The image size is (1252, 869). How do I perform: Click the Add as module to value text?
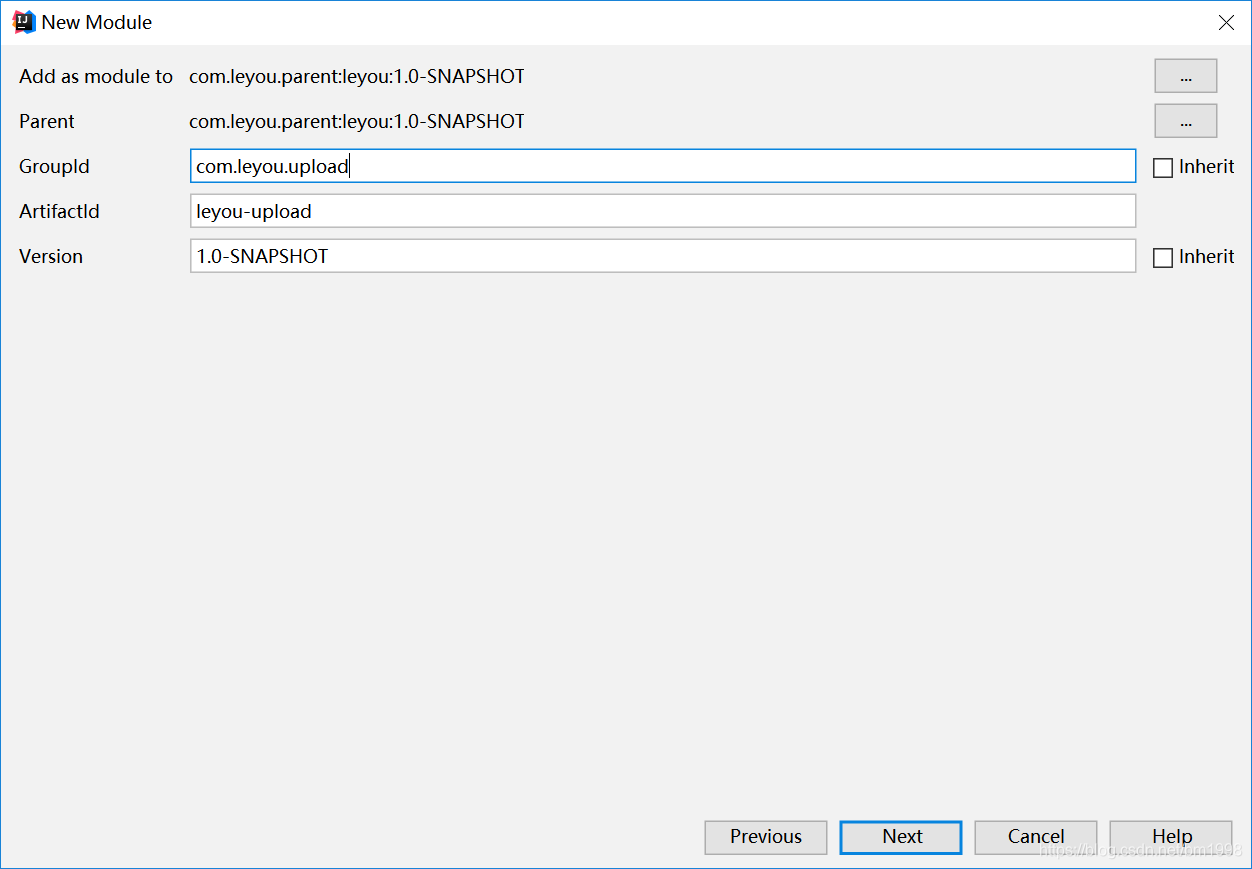click(x=357, y=76)
